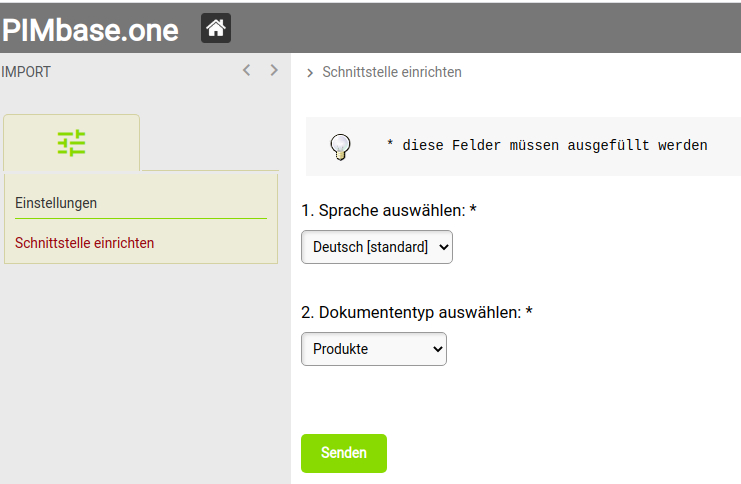Select red Schnittstelle einrichten sidebar link

coord(85,243)
